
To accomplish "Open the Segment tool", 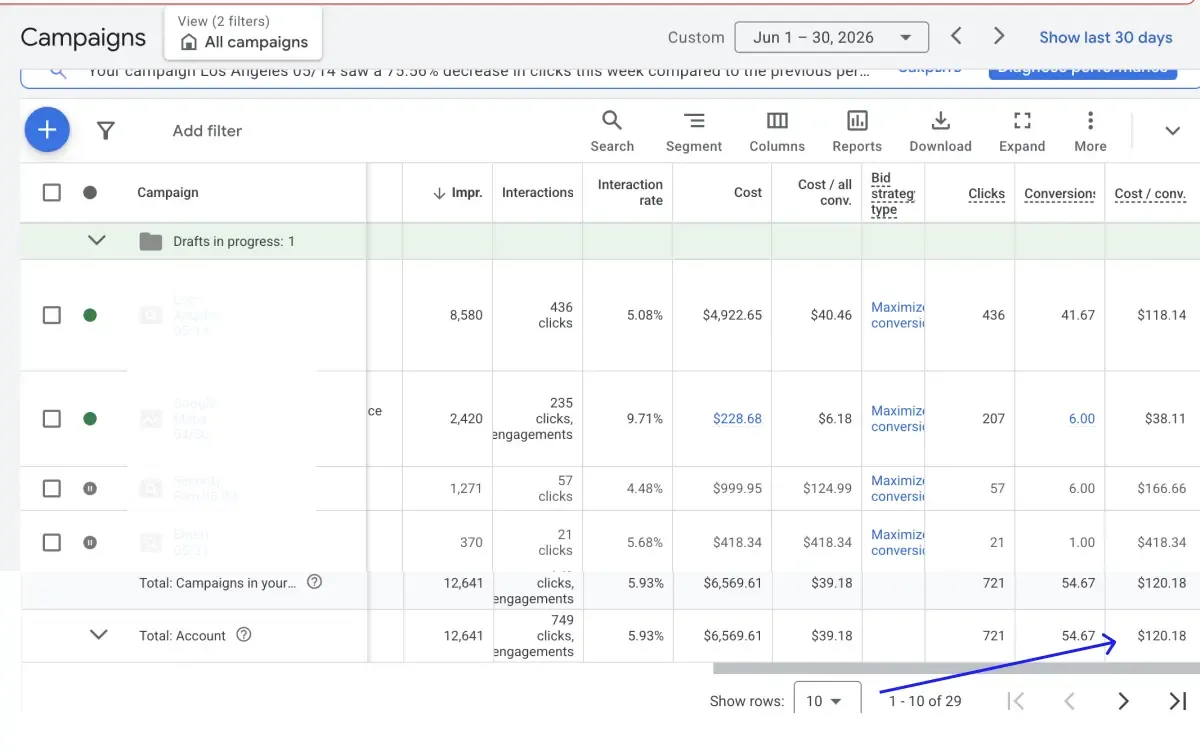I will tap(694, 132).
